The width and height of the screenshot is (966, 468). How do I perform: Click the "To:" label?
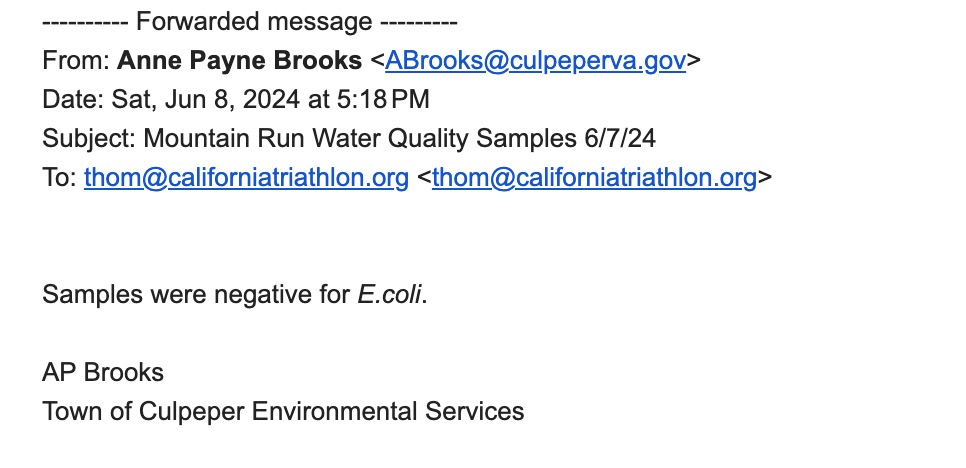[59, 178]
